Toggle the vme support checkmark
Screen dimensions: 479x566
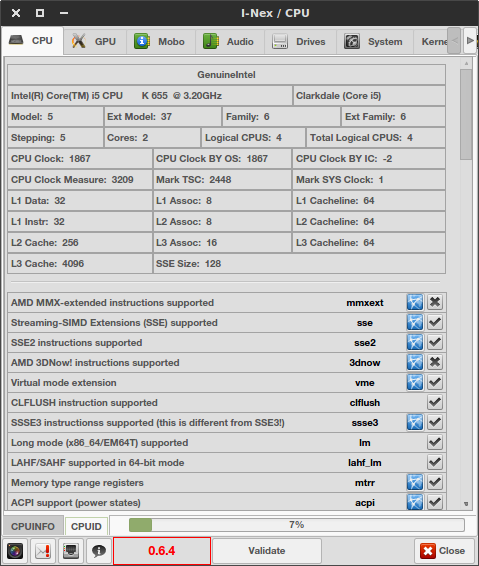[435, 383]
